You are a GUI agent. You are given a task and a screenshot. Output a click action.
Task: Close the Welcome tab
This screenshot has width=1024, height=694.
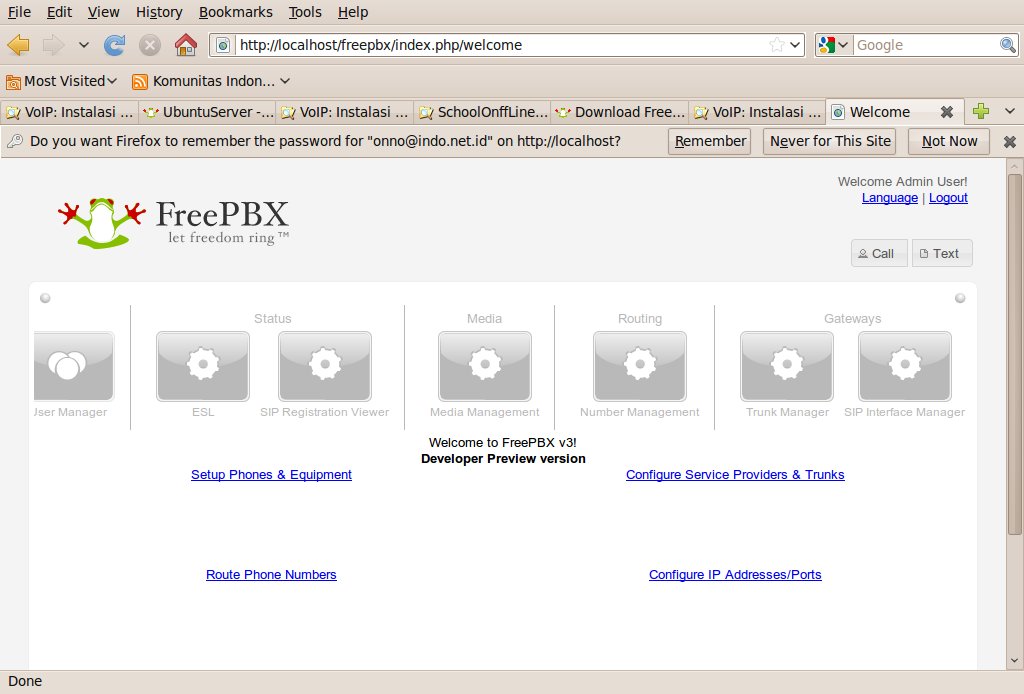pos(946,112)
